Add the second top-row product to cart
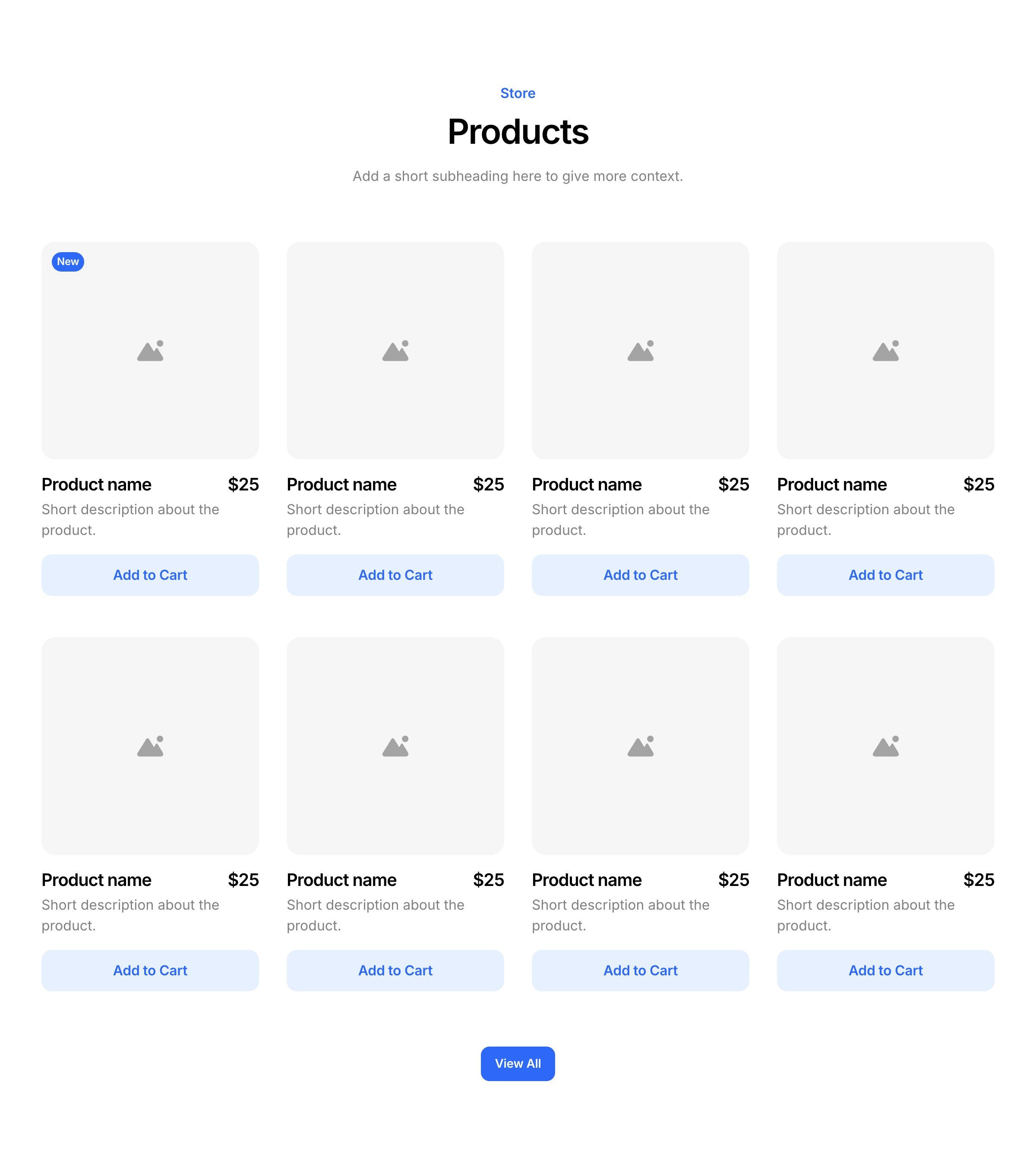The image size is (1036, 1164). 395,575
